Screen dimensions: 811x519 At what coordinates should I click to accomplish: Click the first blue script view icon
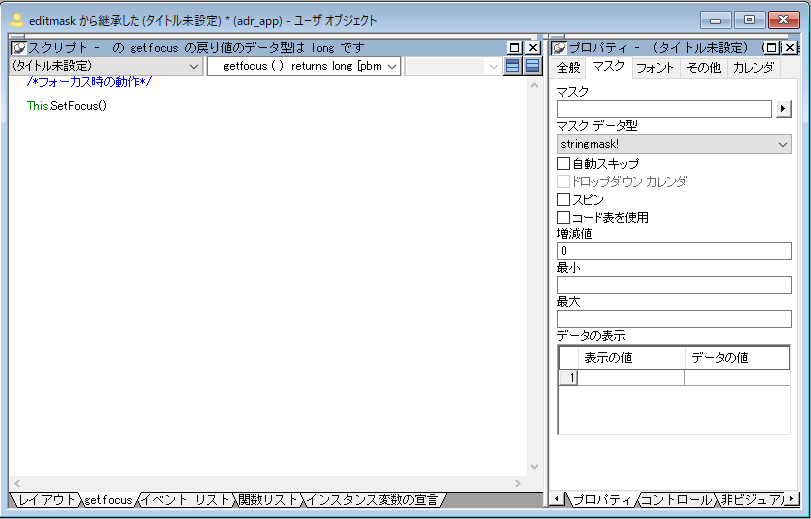click(513, 66)
